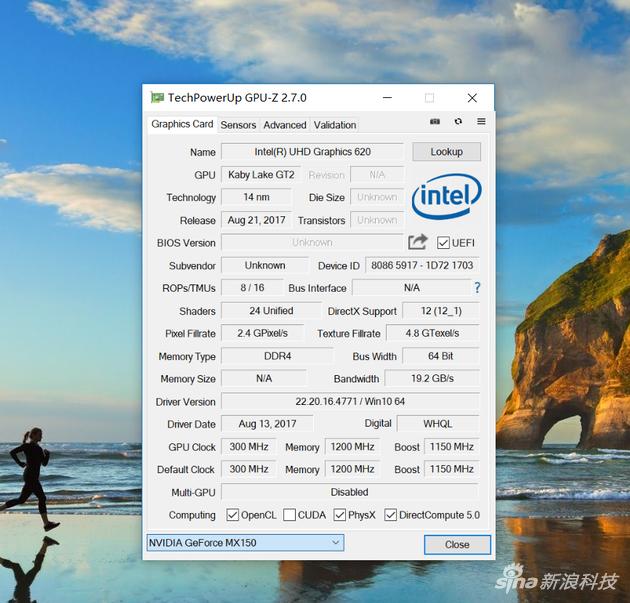
Task: Click the GPU Clock row Boost 1150 MHz
Action: tap(452, 447)
